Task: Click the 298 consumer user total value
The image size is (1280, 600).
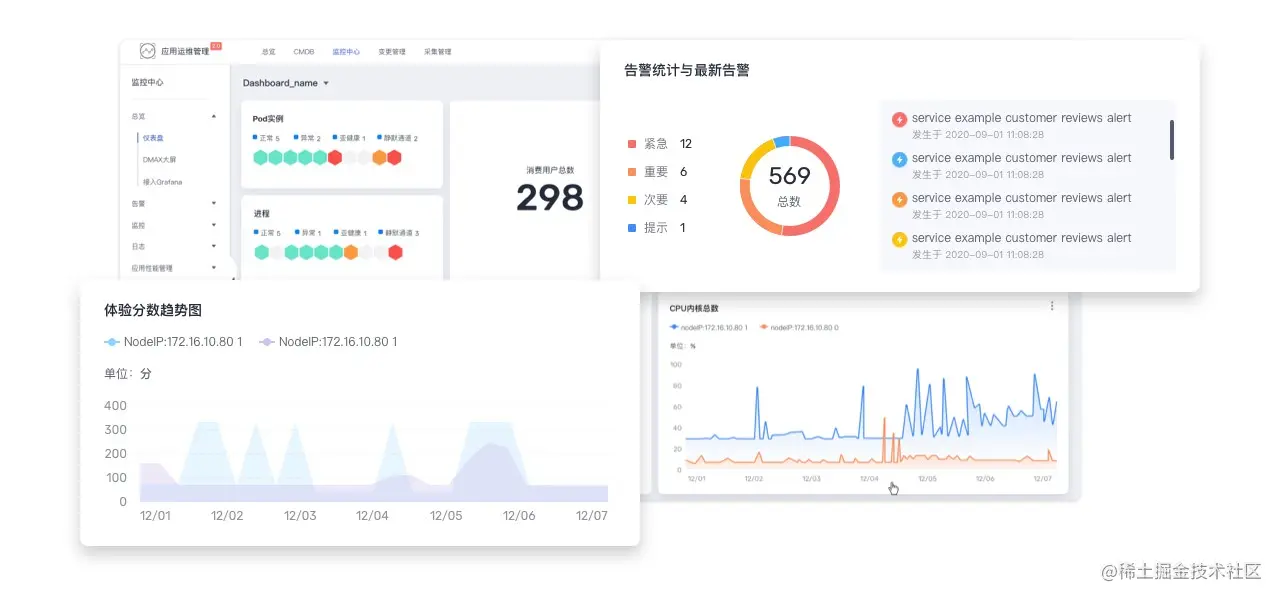Action: (550, 198)
